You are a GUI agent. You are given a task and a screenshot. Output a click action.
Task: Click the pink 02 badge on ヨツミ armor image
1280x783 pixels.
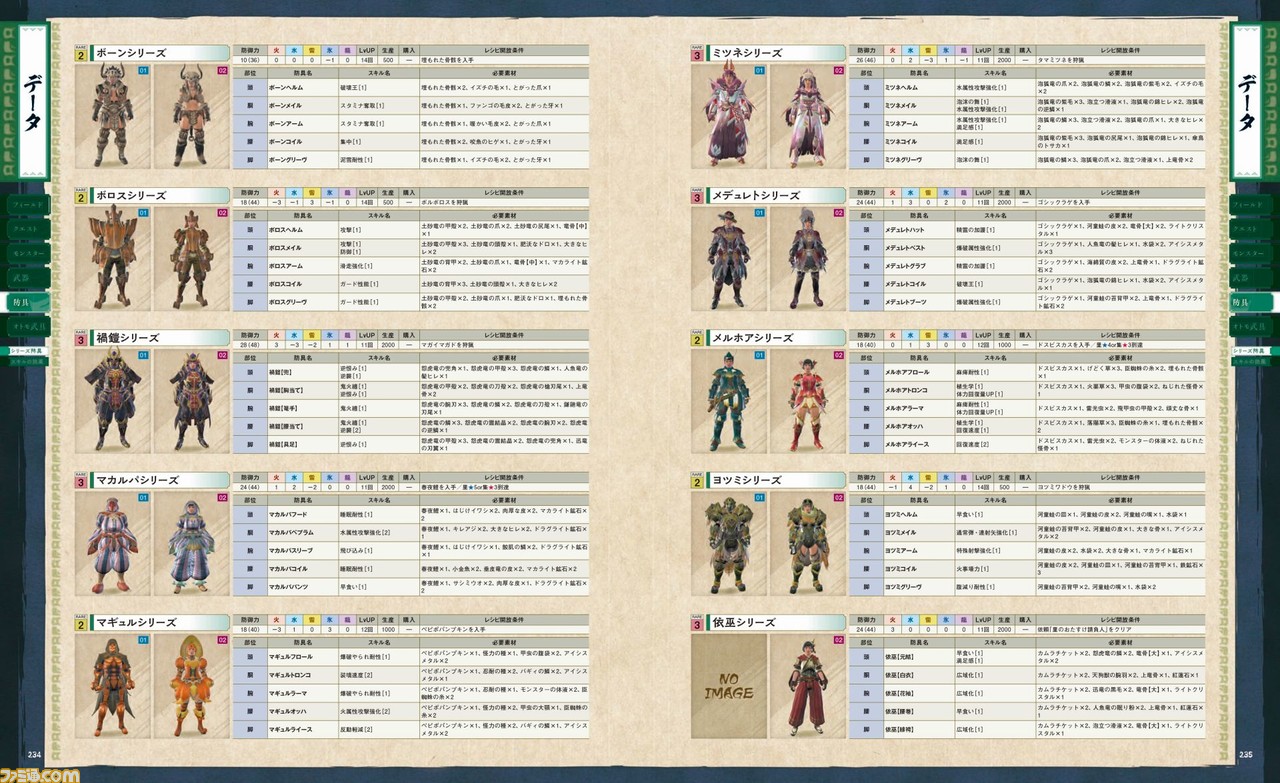click(839, 497)
